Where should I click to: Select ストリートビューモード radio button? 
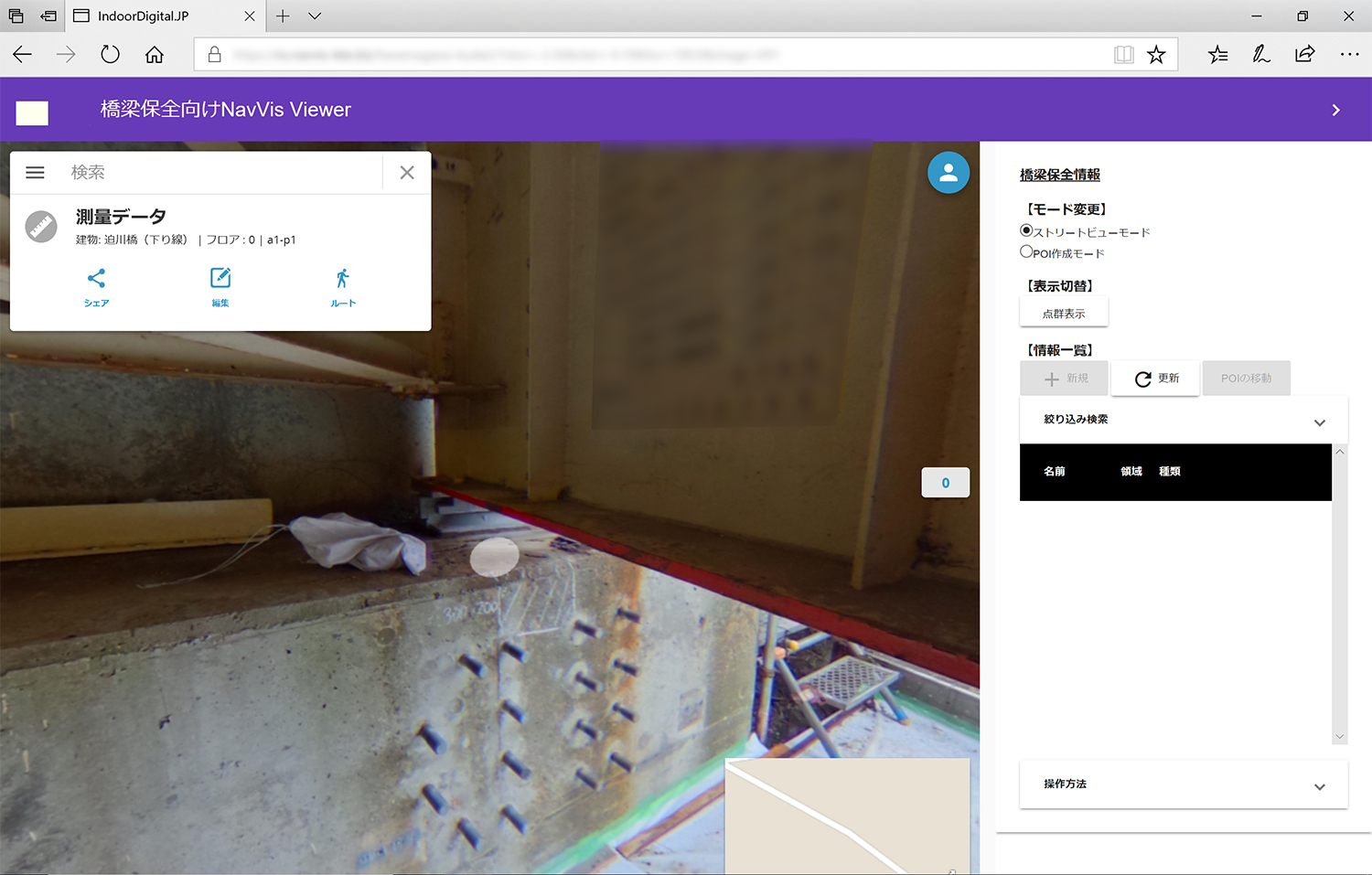(x=1026, y=230)
